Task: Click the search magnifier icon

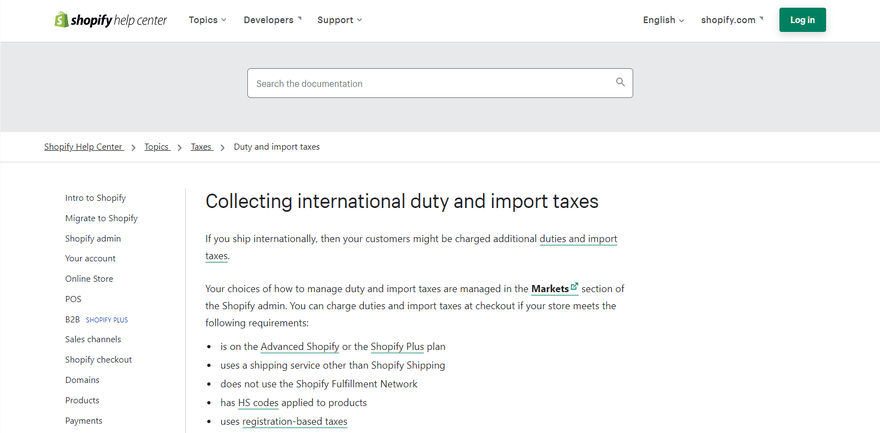Action: (x=620, y=82)
